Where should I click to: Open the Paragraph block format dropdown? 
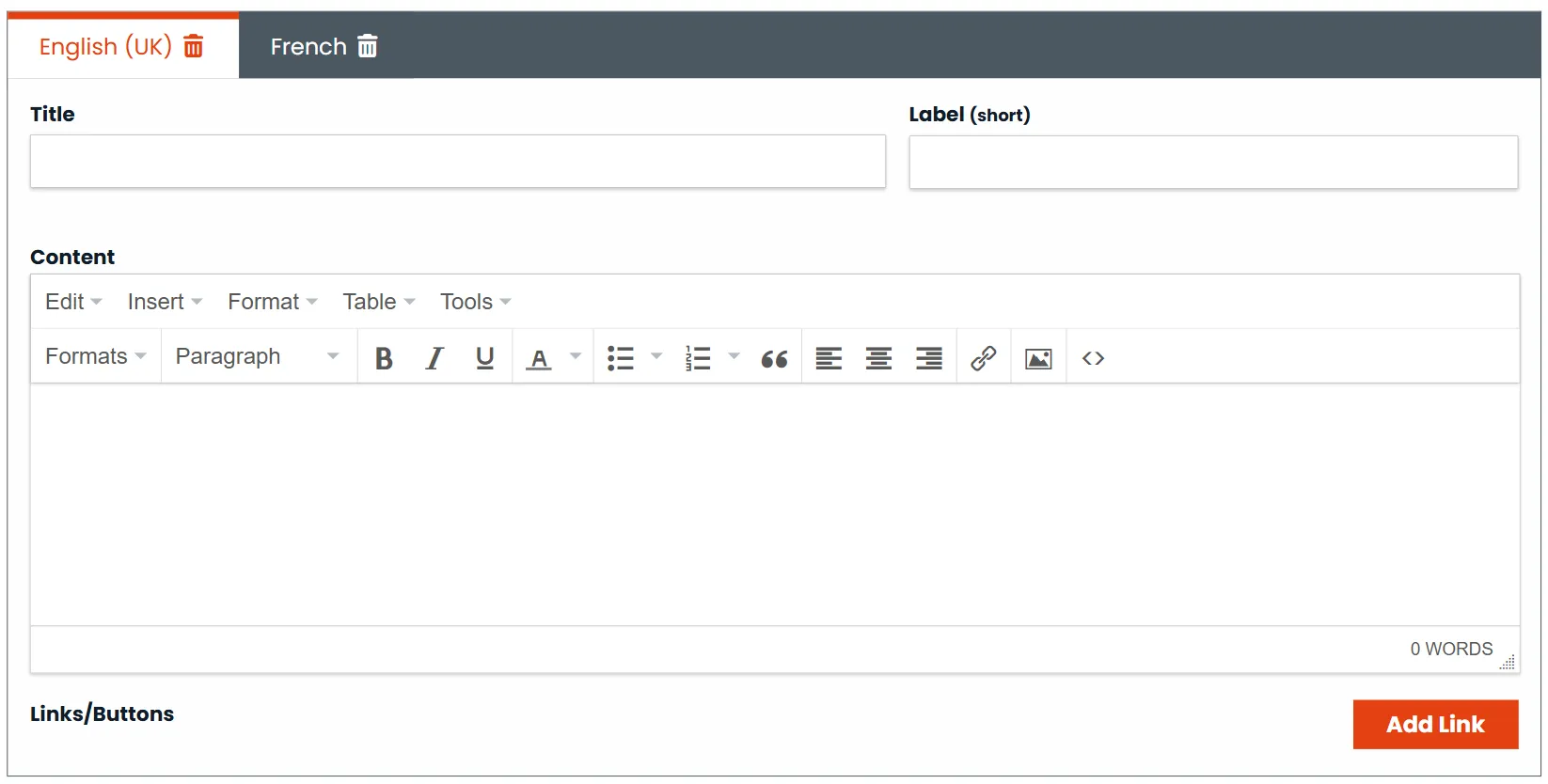(258, 356)
